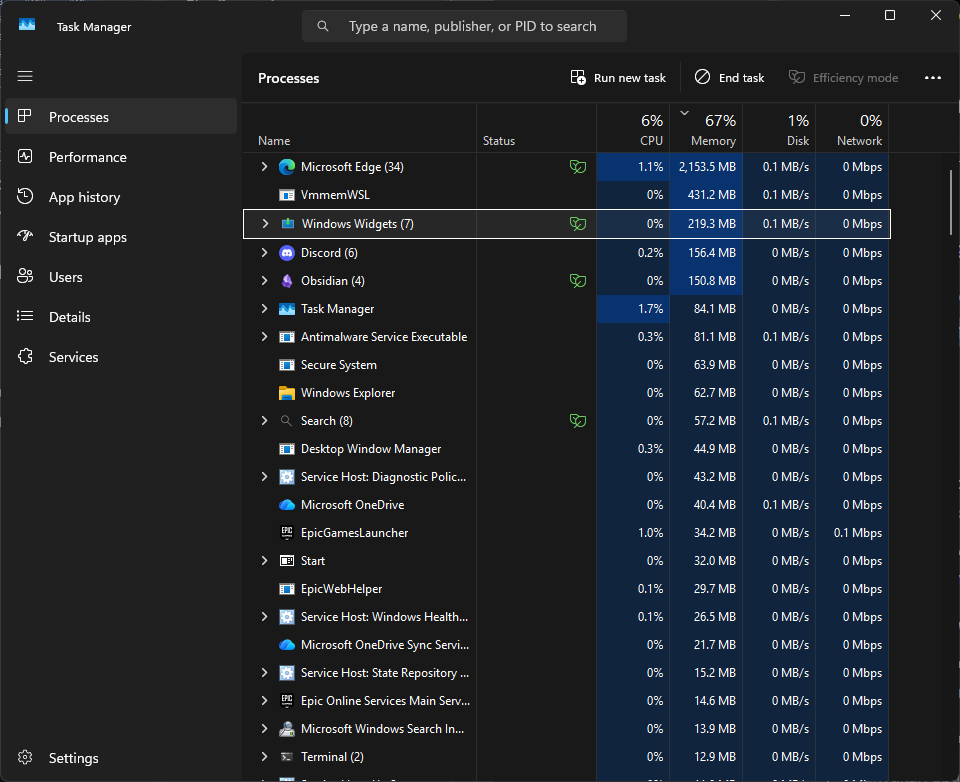Expand the Terminal (2) process group
Viewport: 960px width, 782px height.
click(264, 757)
